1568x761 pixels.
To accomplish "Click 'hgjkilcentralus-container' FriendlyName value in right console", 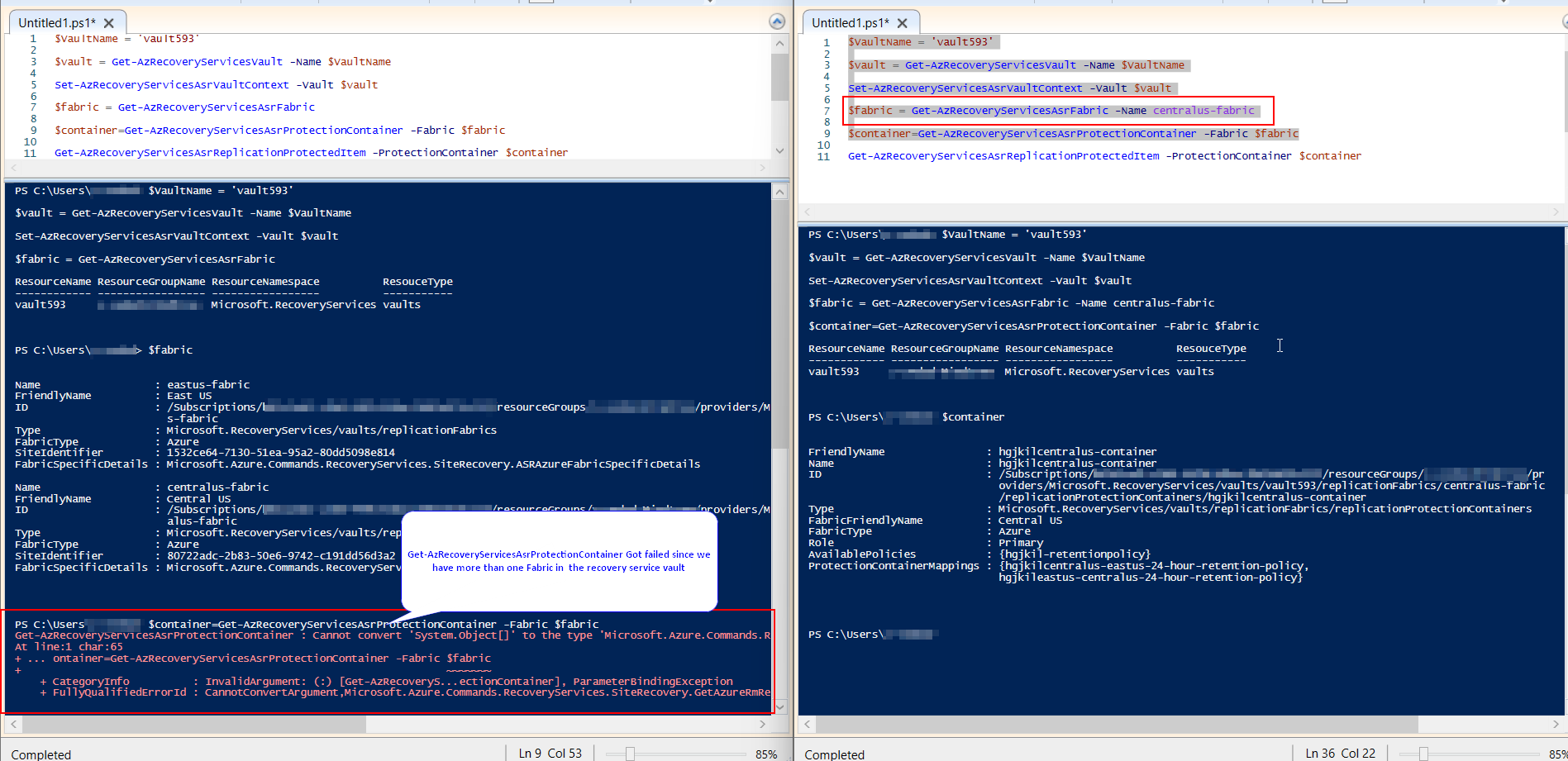I will point(1078,452).
